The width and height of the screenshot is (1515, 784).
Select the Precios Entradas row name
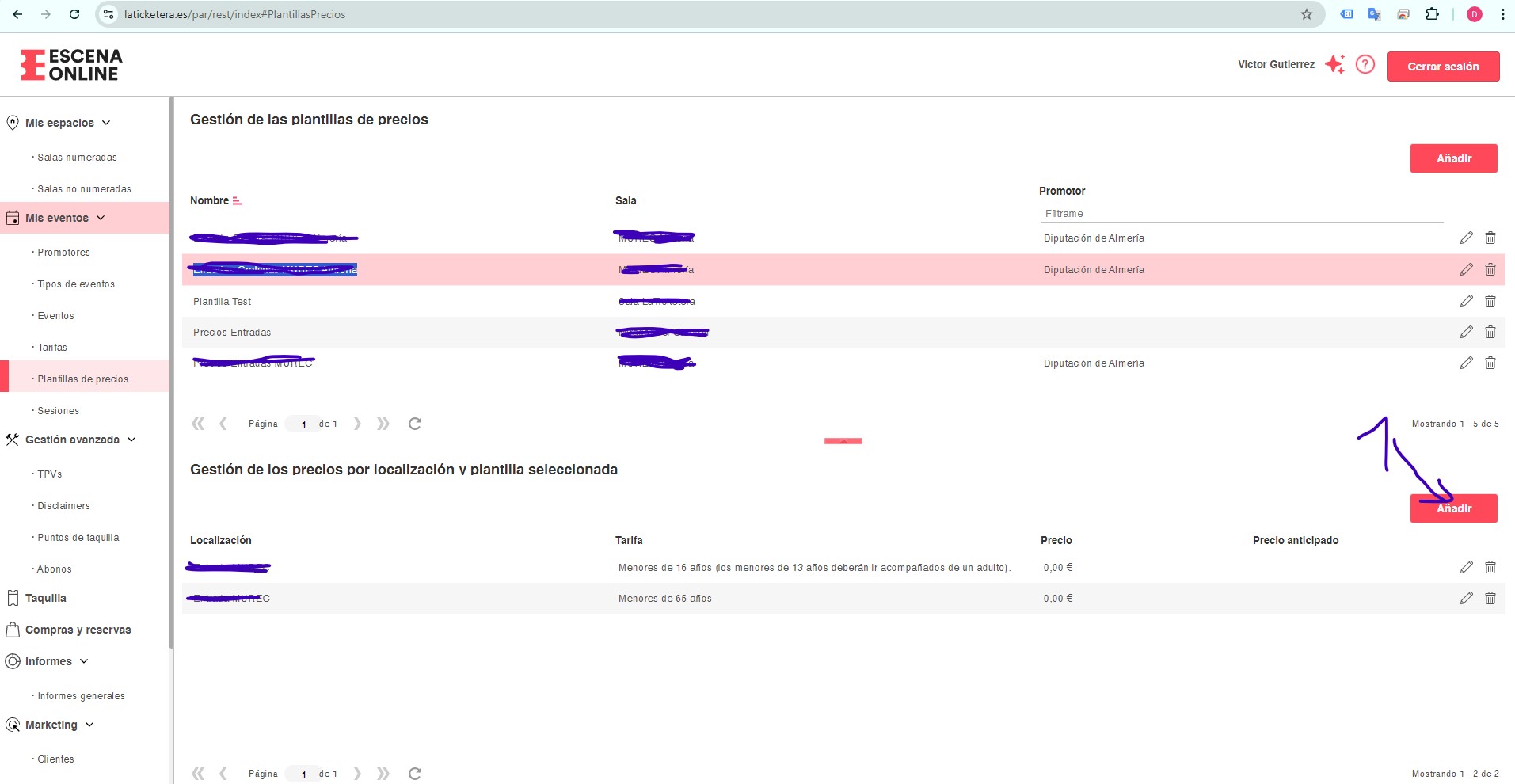(232, 333)
